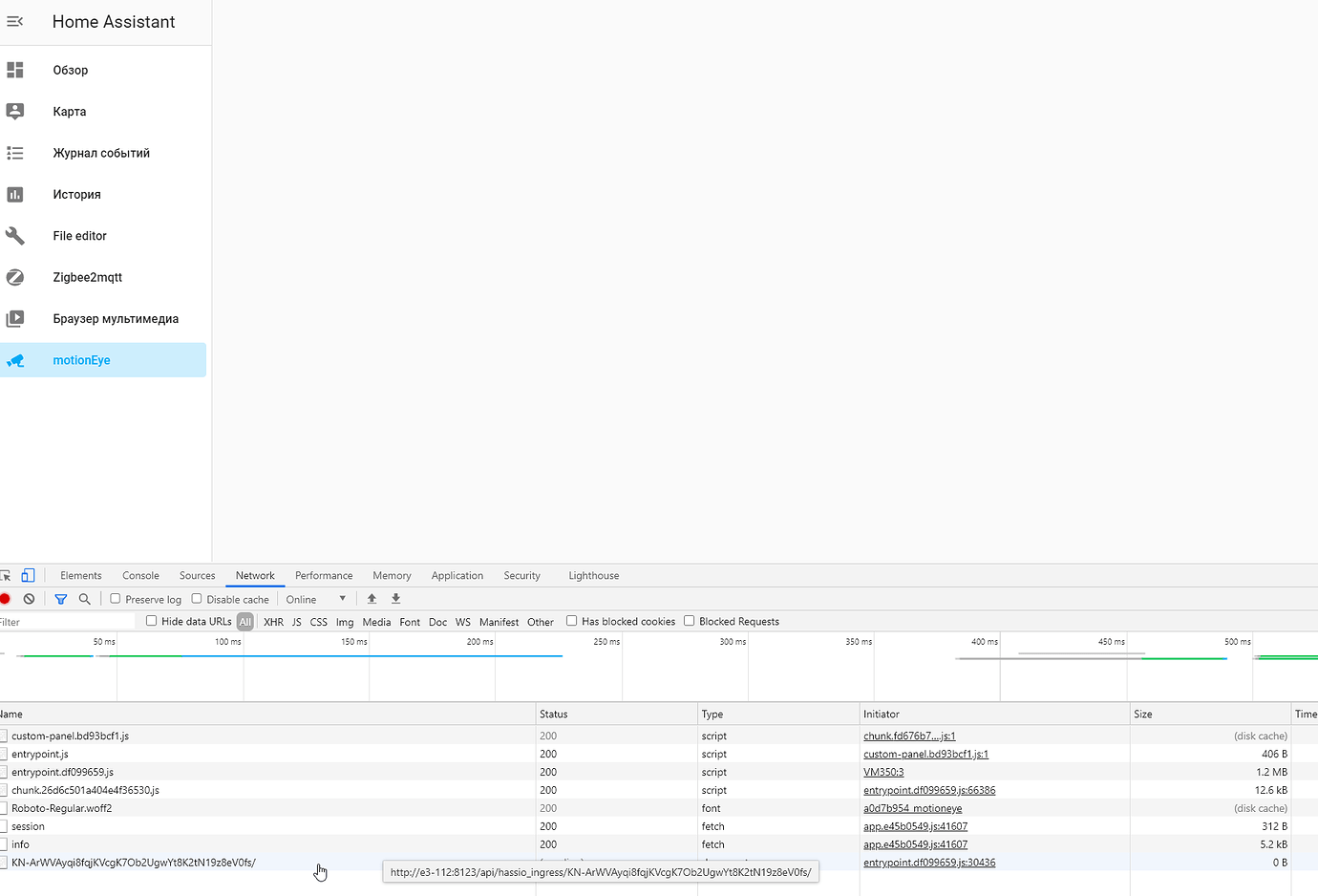The image size is (1318, 896).
Task: Click the История history chart icon
Action: click(14, 194)
